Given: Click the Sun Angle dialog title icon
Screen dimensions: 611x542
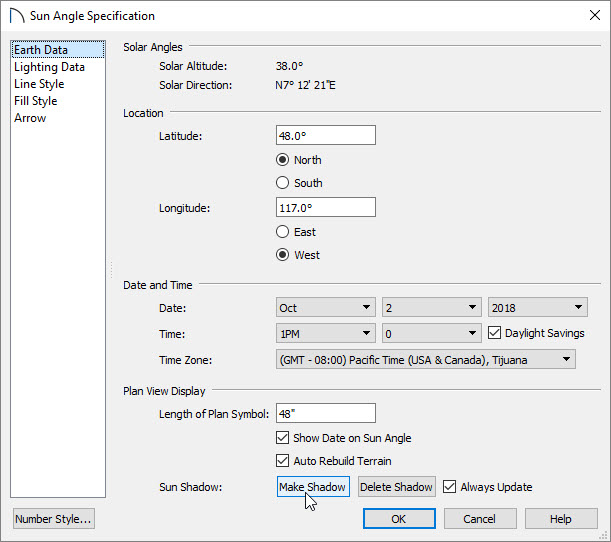Looking at the screenshot, I should coord(17,16).
